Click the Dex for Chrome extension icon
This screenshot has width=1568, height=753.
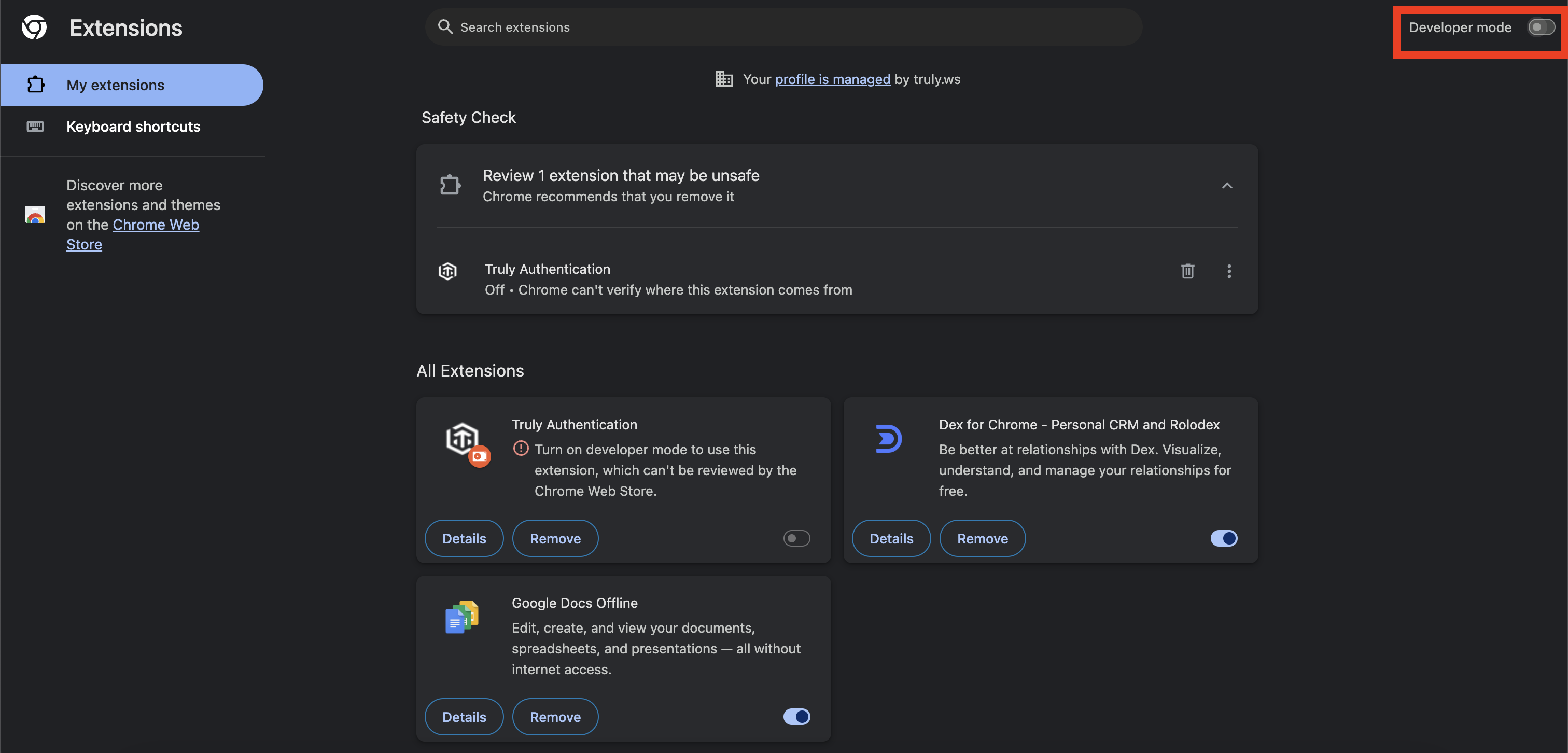click(888, 438)
